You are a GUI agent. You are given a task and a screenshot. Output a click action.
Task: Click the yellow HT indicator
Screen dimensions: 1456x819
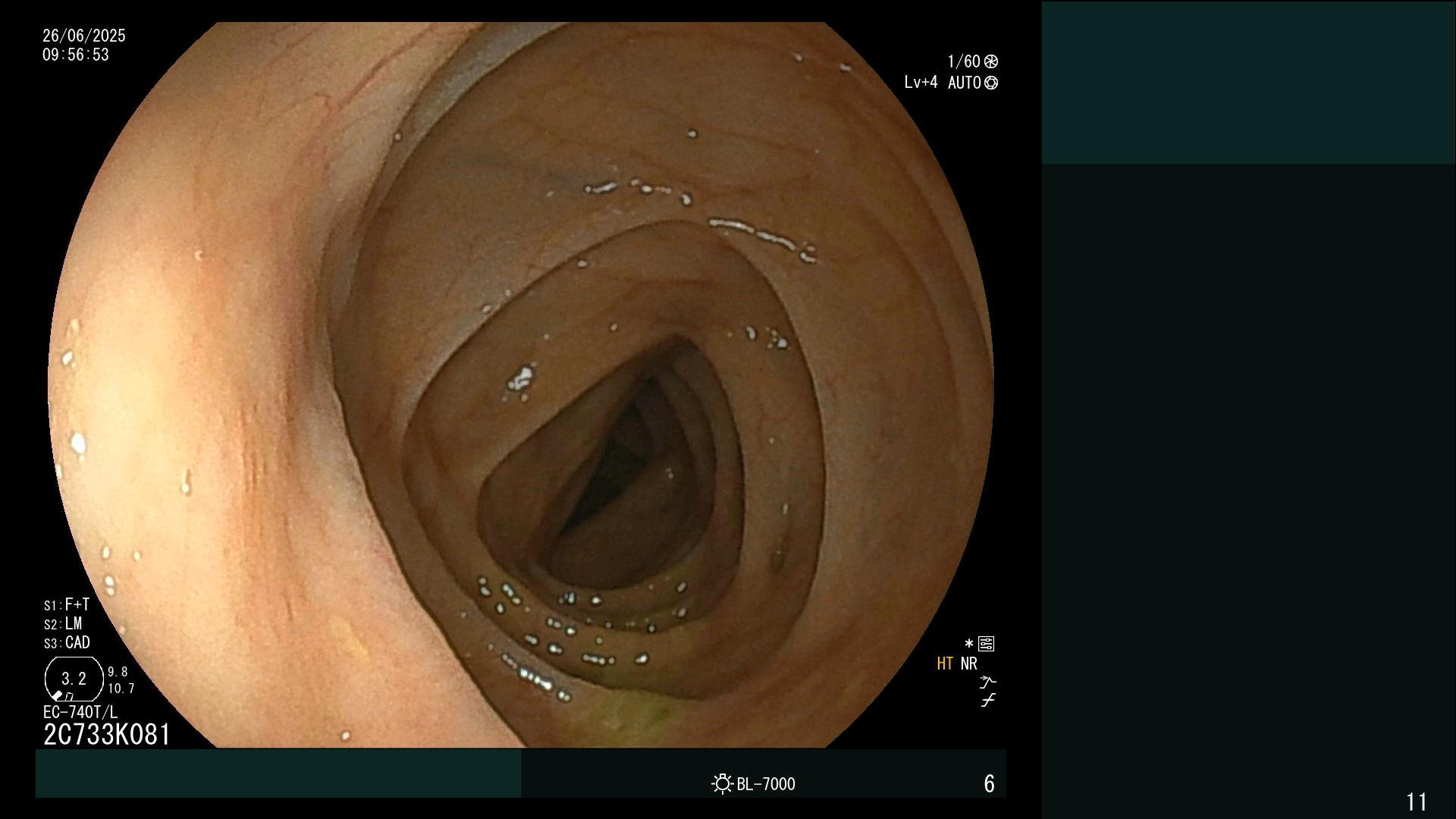pyautogui.click(x=945, y=664)
